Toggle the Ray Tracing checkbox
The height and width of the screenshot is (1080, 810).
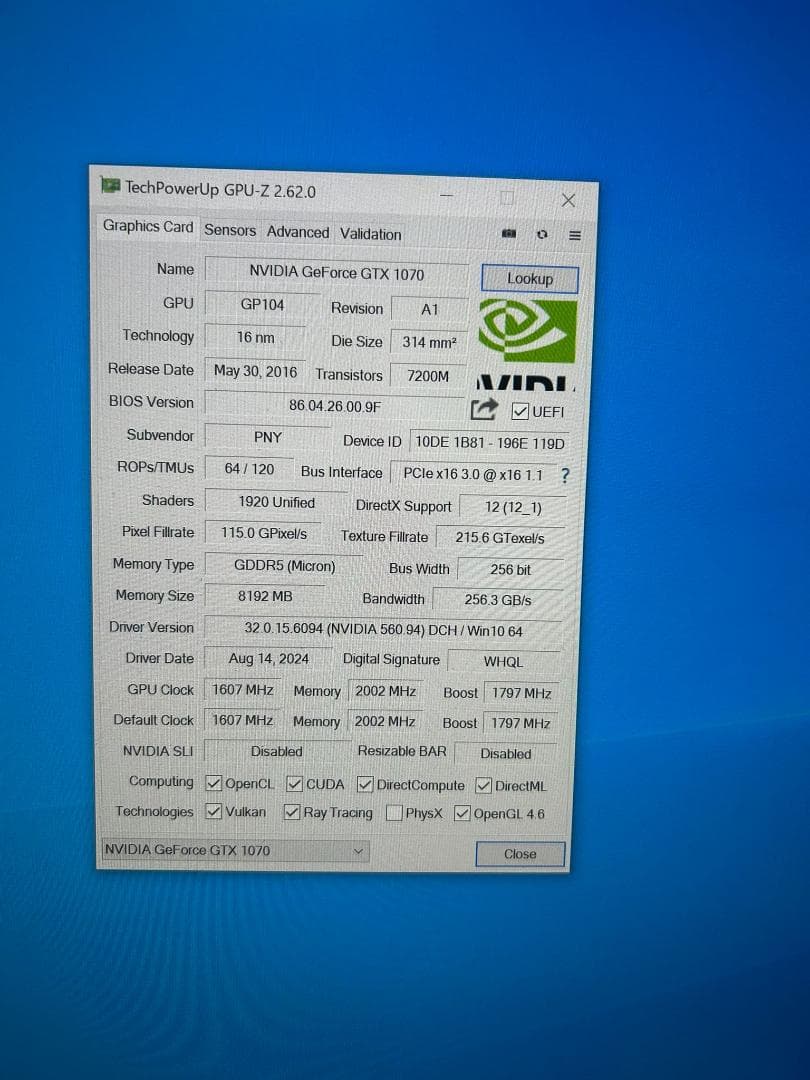coord(292,812)
